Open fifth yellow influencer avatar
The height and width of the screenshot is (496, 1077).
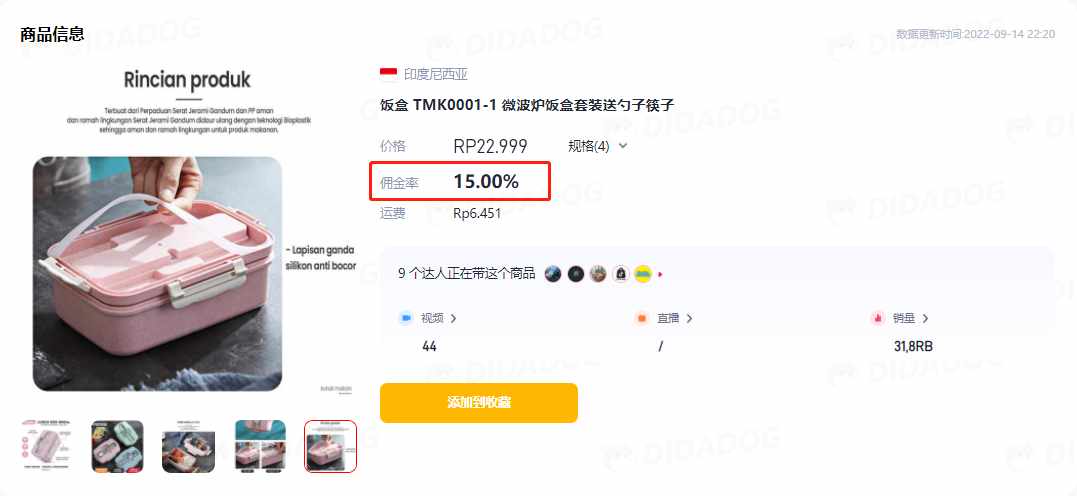point(642,274)
